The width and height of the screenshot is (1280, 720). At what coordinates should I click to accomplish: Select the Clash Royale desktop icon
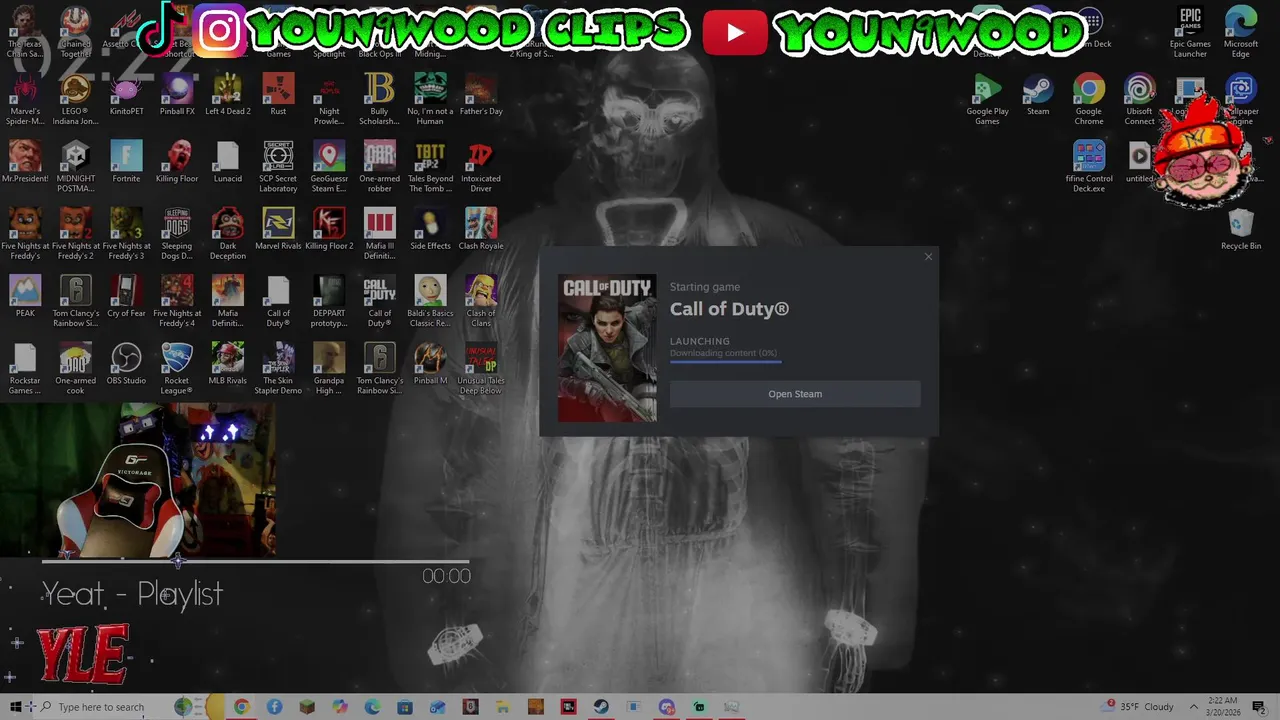(481, 229)
